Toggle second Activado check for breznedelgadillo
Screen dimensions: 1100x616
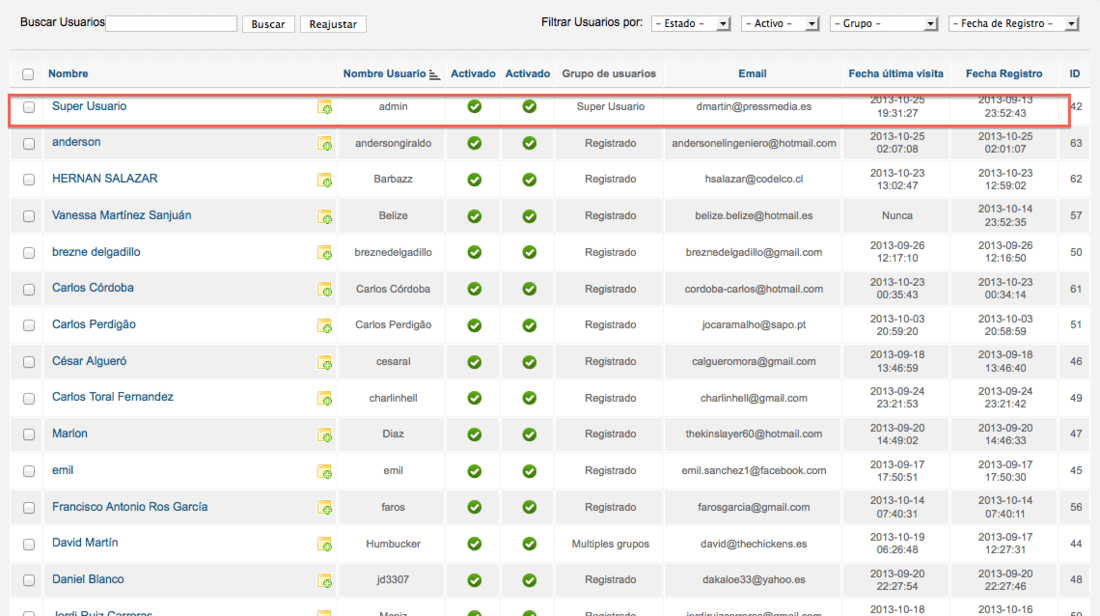(x=529, y=253)
